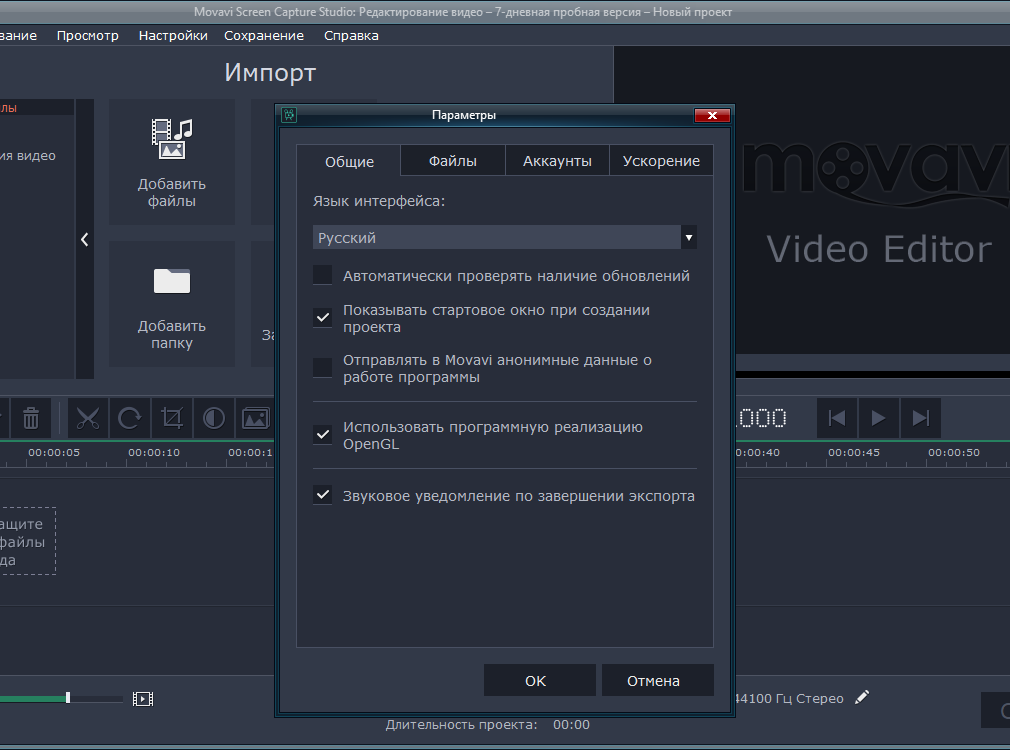Uncheck software OpenGL implementation
The image size is (1010, 750).
pos(323,434)
